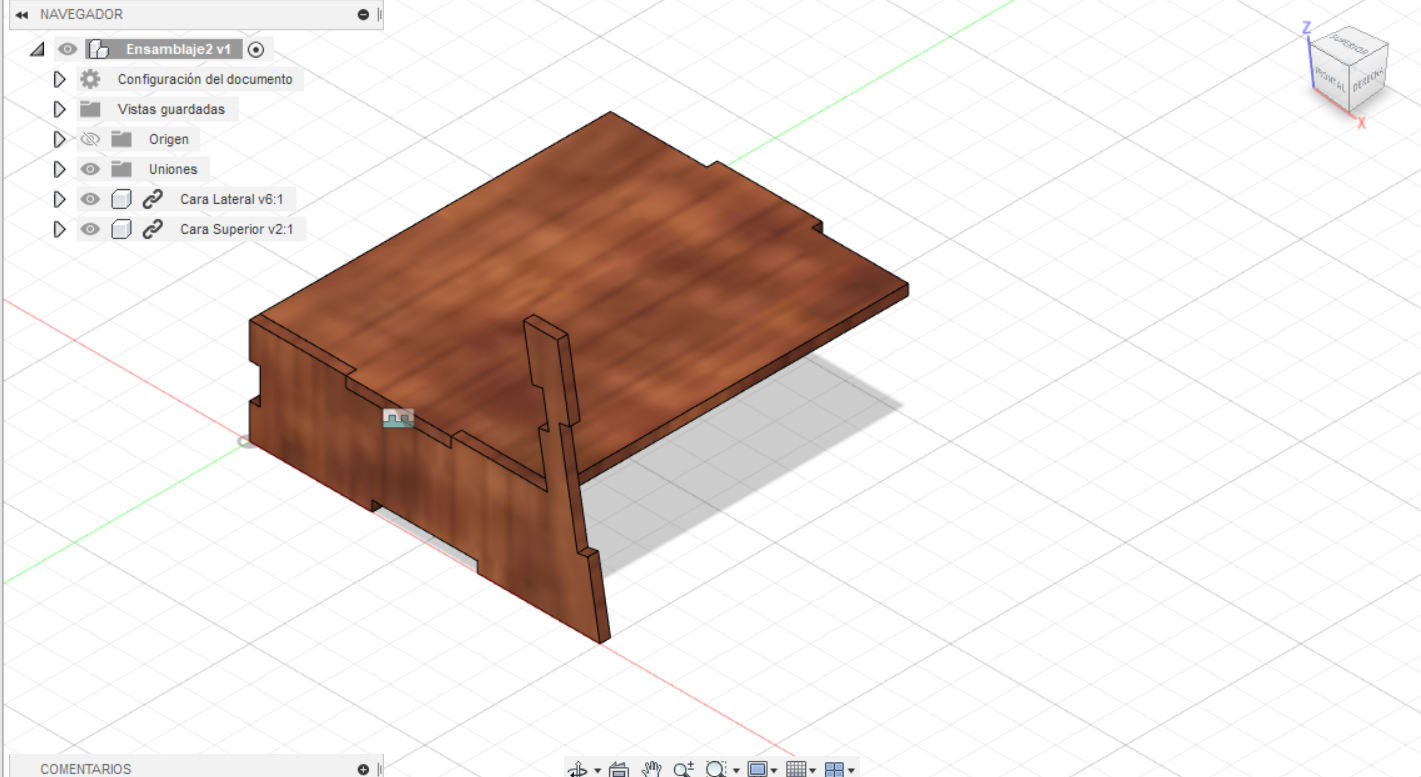1421x777 pixels.
Task: Click the SUPERIOR face of the ViewCube
Action: [x=1349, y=46]
